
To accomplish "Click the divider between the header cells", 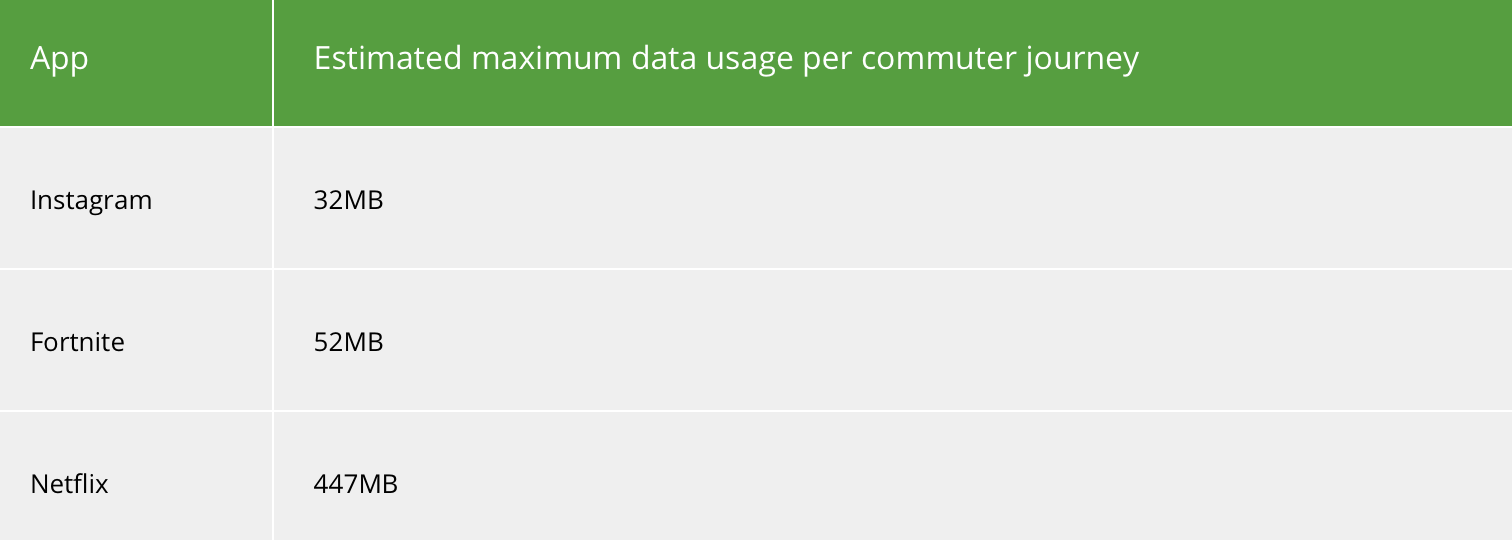I will (273, 63).
